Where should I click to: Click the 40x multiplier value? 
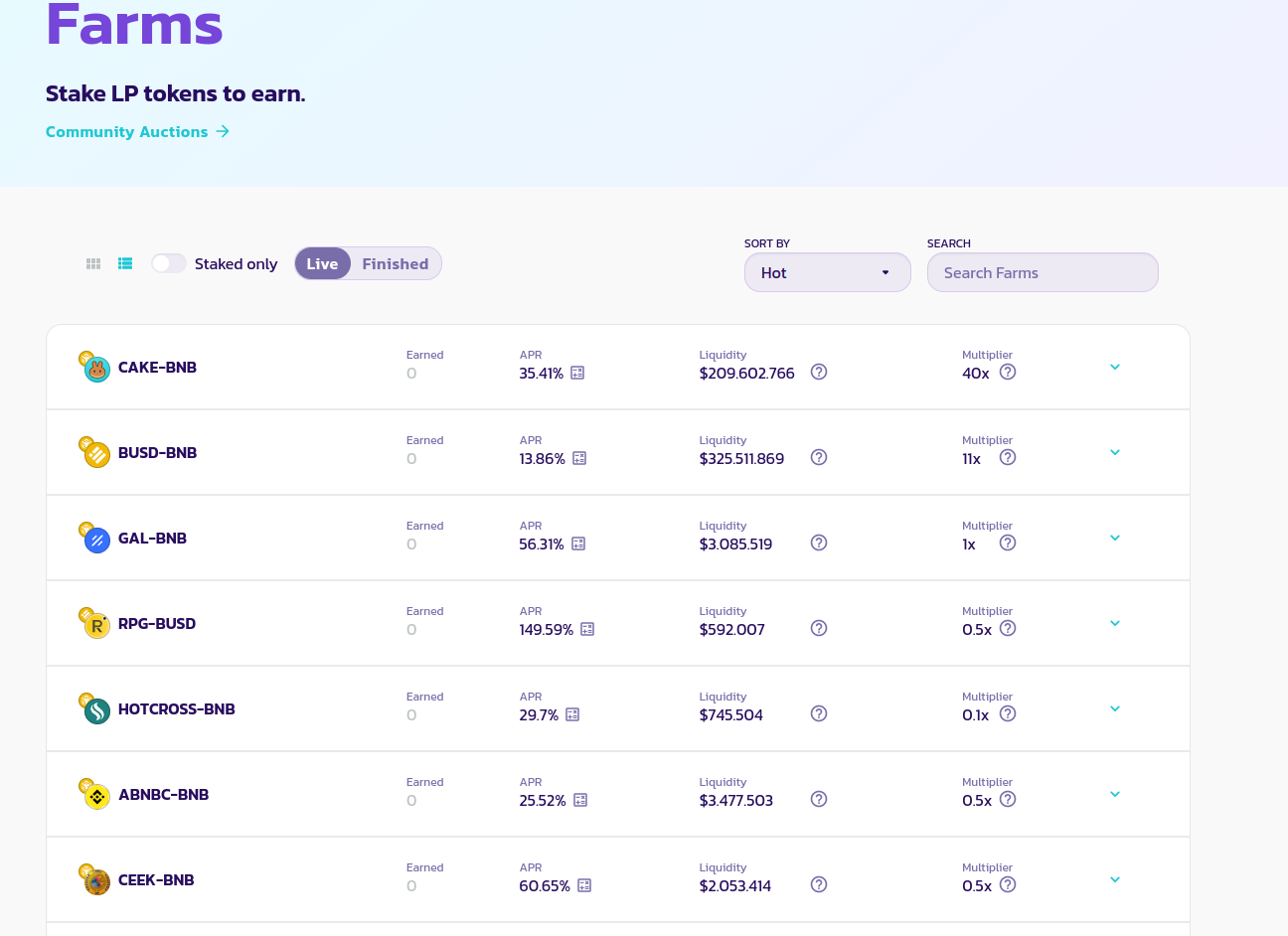(x=976, y=374)
